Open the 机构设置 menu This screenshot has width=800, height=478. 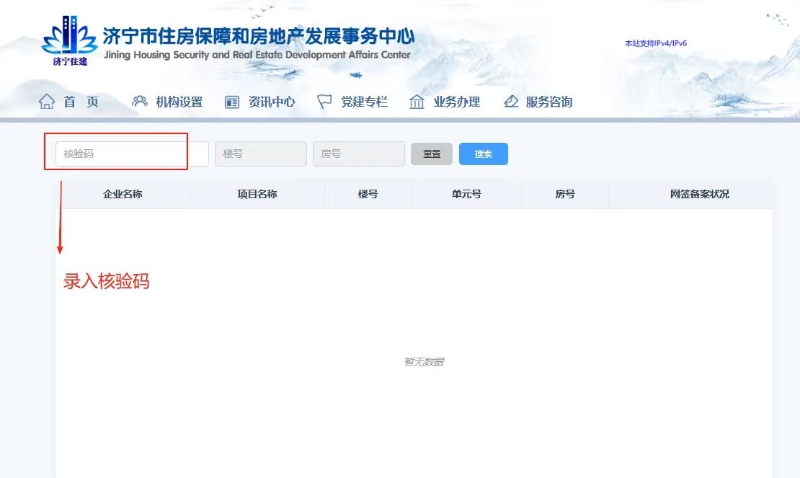179,102
